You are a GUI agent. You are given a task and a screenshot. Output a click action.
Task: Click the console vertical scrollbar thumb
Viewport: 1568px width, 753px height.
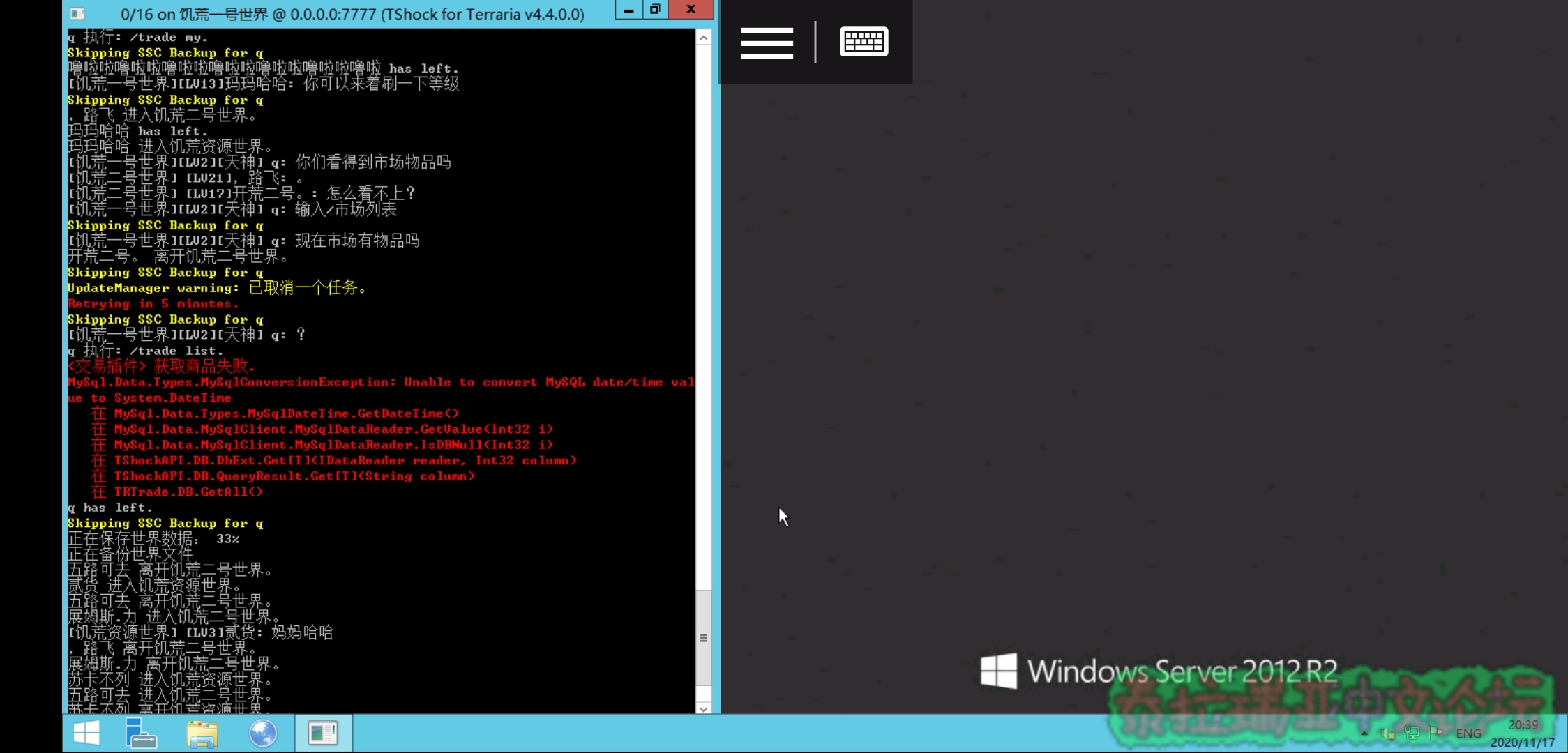tap(704, 637)
